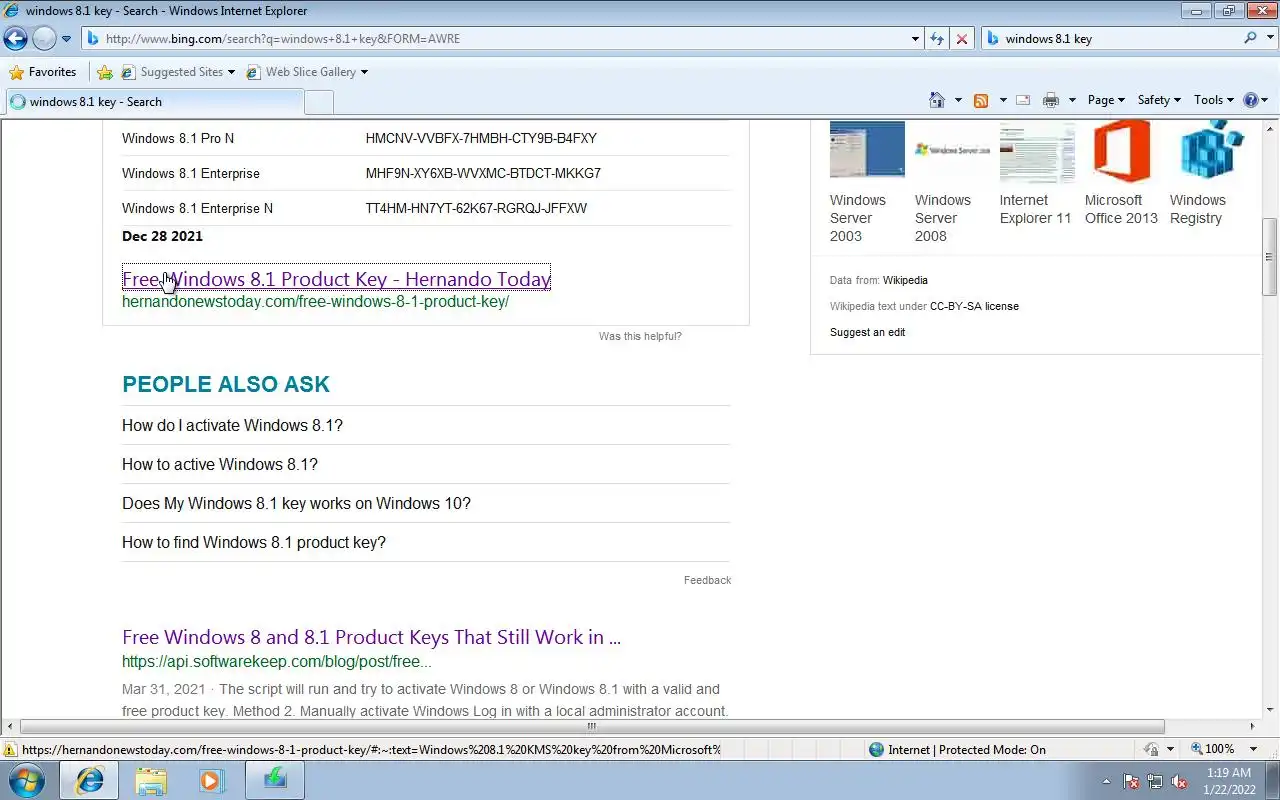Open Windows Media Player taskbar icon
Image resolution: width=1280 pixels, height=800 pixels.
click(x=212, y=781)
